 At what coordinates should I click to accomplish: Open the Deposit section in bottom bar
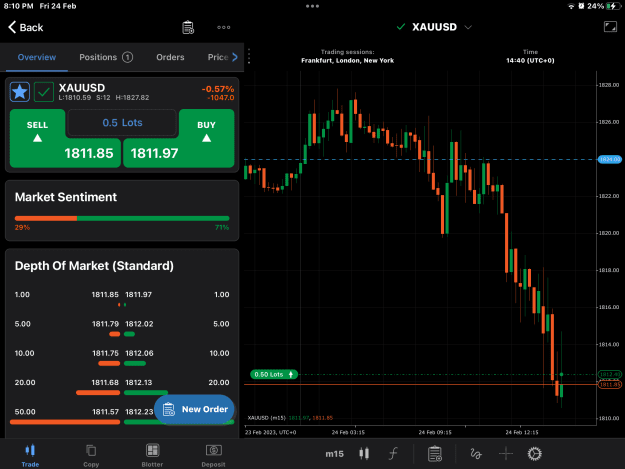point(213,455)
